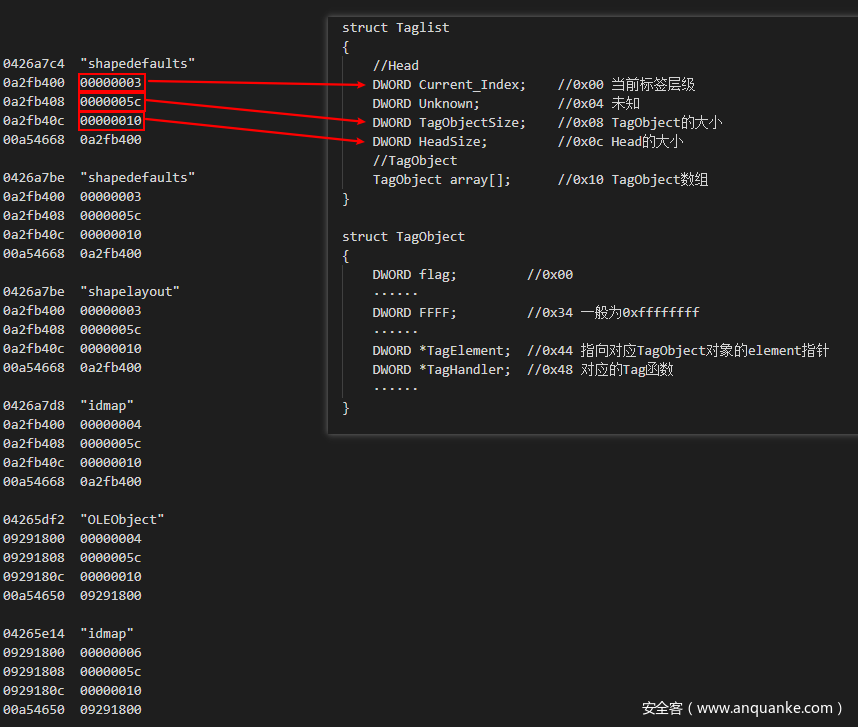Click the address 0426a7c4 in the dump
This screenshot has height=727, width=858.
click(x=33, y=63)
